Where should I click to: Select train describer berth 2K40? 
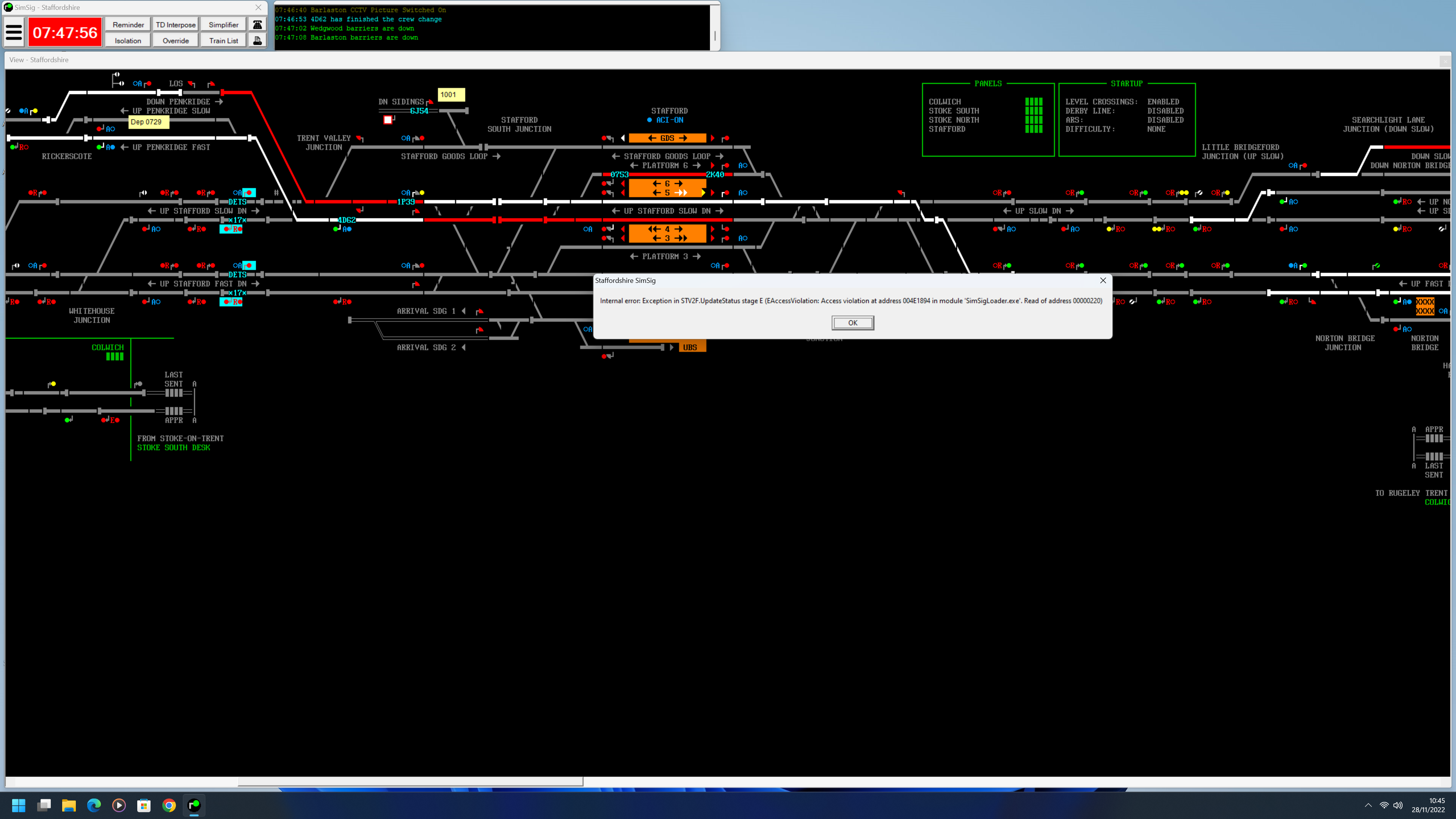pyautogui.click(x=715, y=175)
